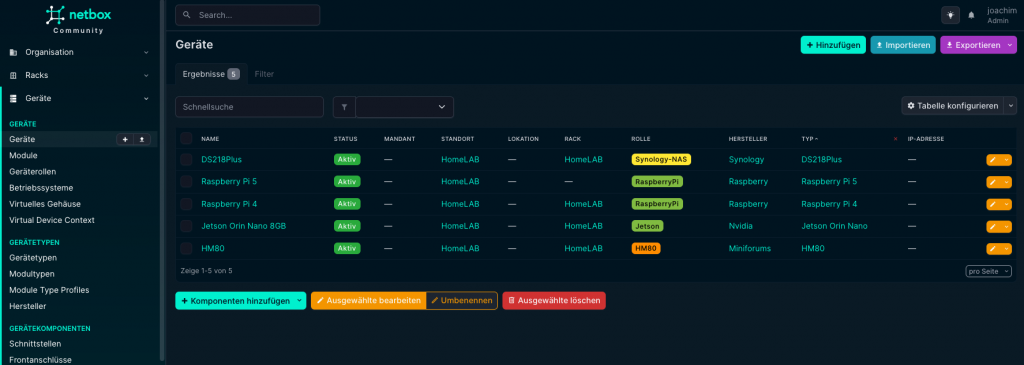The height and width of the screenshot is (365, 1024).
Task: Select the checkbox for Raspberry Pi 4
Action: 187,204
